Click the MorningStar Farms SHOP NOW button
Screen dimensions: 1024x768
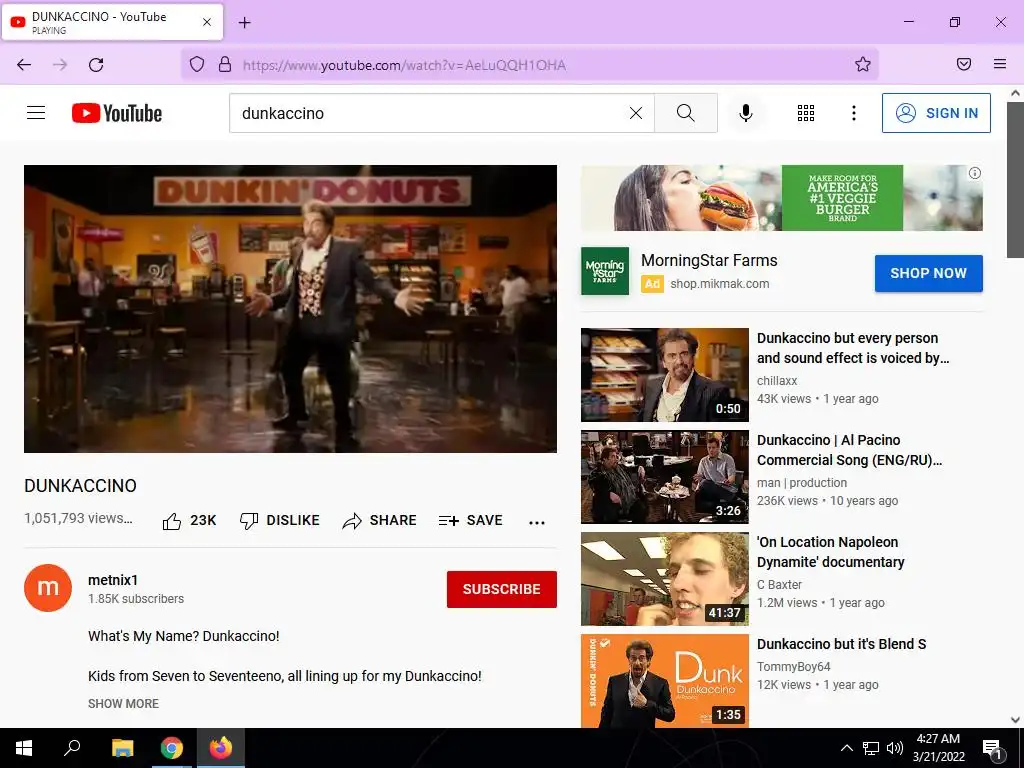tap(929, 273)
